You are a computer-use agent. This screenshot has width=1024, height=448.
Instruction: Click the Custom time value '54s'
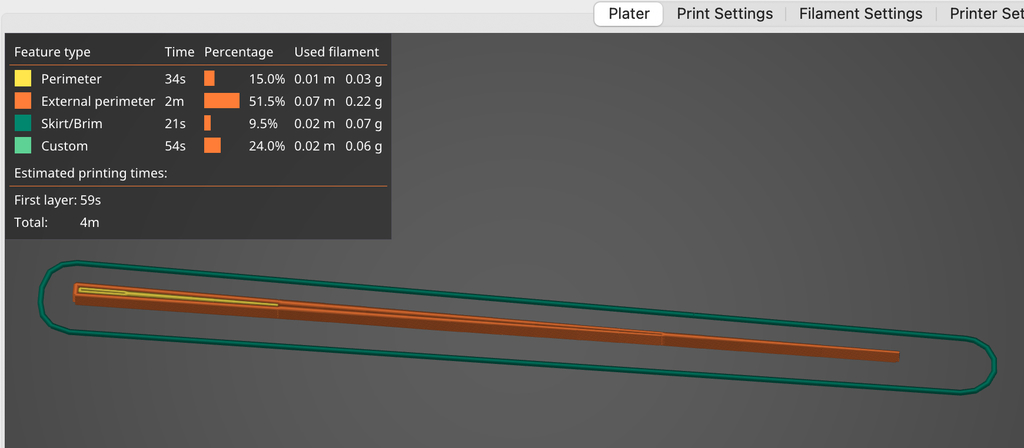point(175,146)
